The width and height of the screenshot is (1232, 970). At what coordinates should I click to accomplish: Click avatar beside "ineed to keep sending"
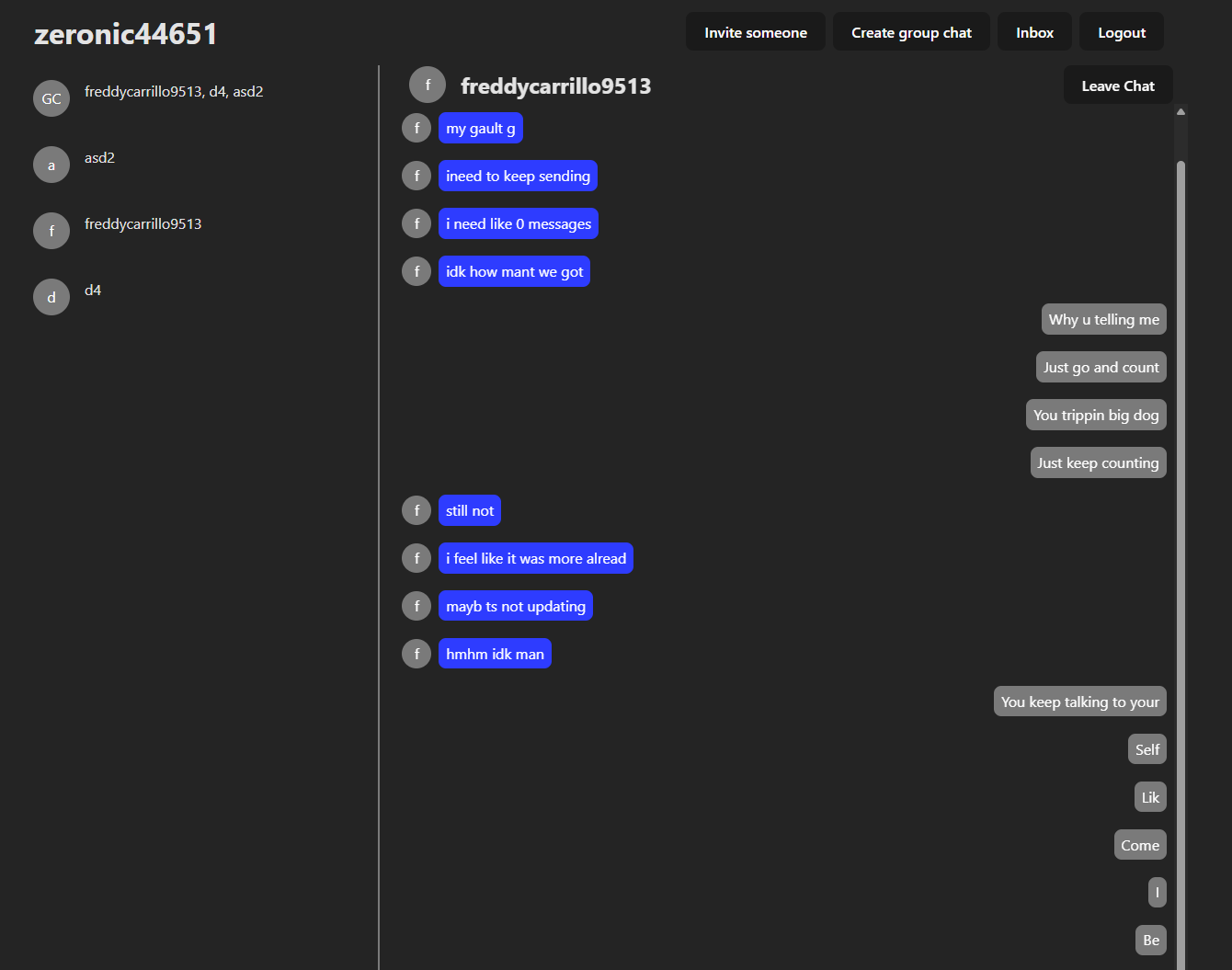[416, 176]
